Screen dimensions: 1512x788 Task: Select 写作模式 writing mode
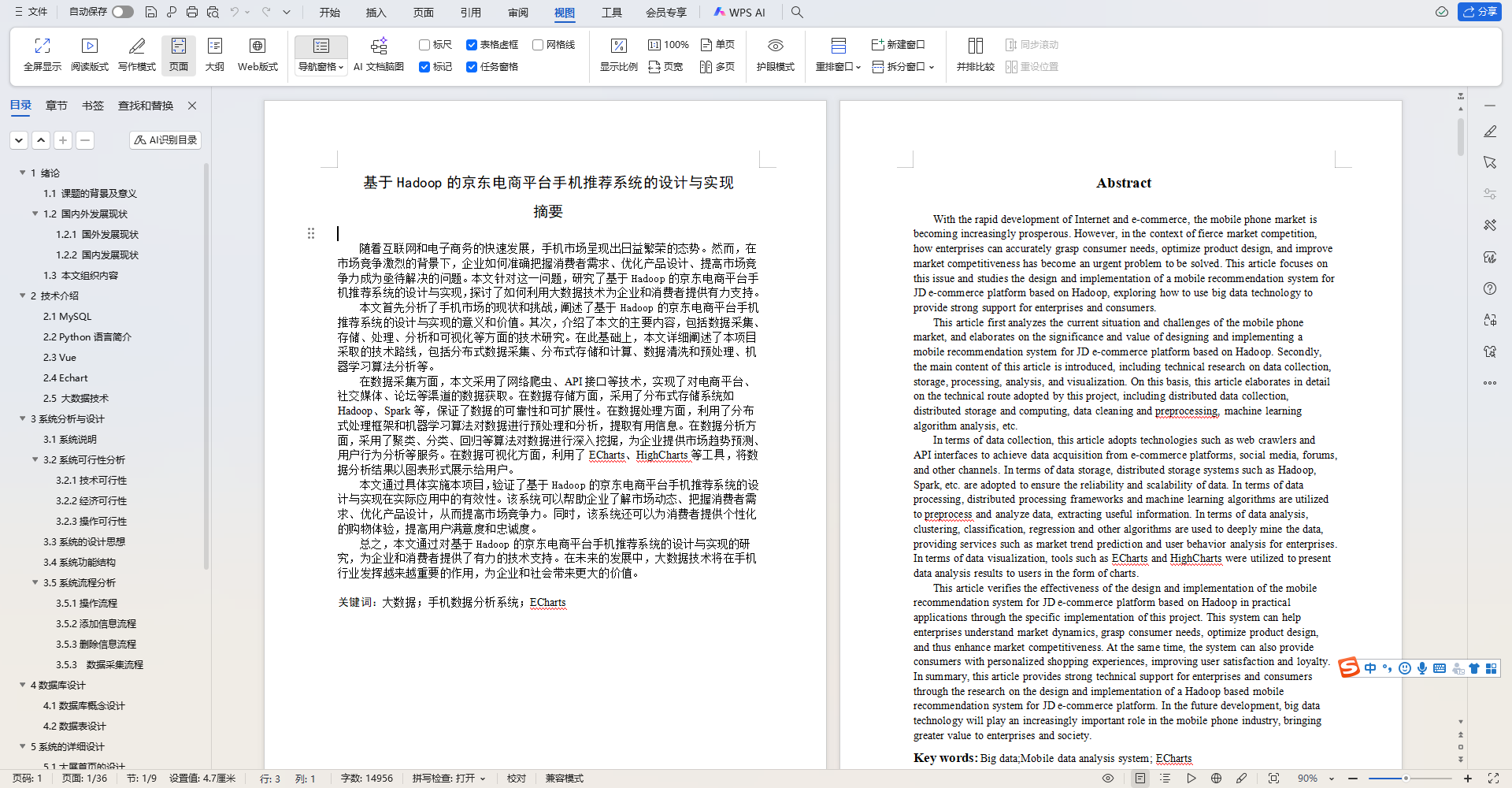pyautogui.click(x=137, y=55)
